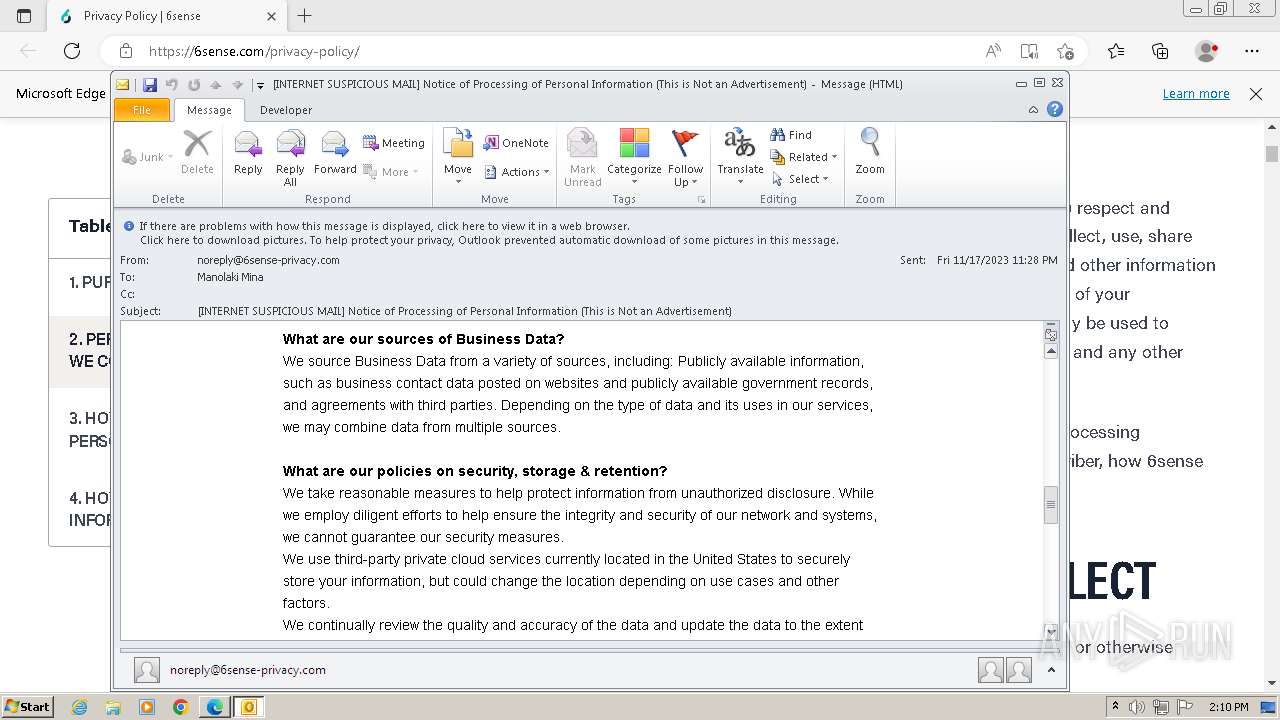Mark the message as Unread

pos(582,158)
